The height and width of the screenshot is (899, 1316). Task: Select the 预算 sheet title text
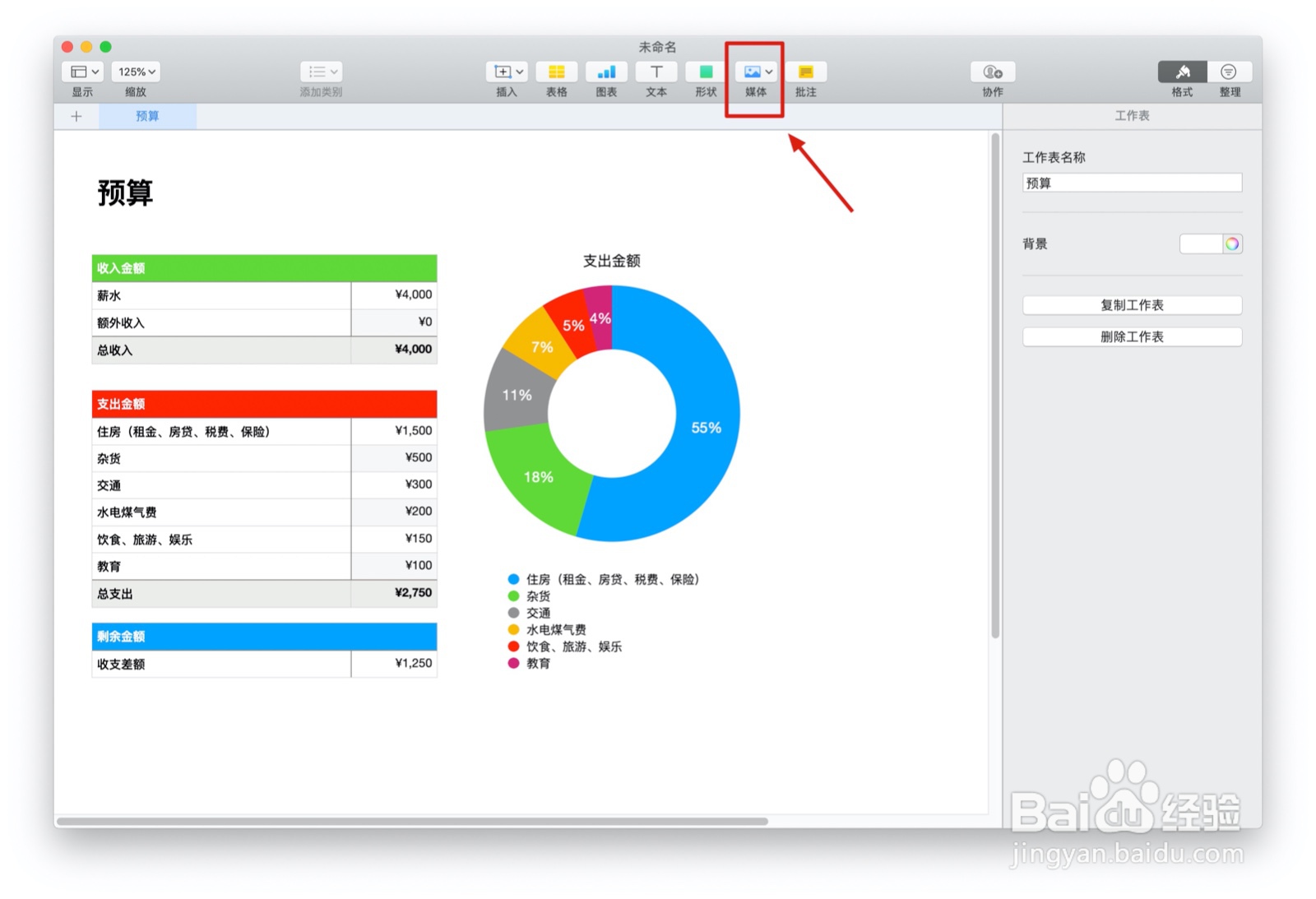(125, 192)
